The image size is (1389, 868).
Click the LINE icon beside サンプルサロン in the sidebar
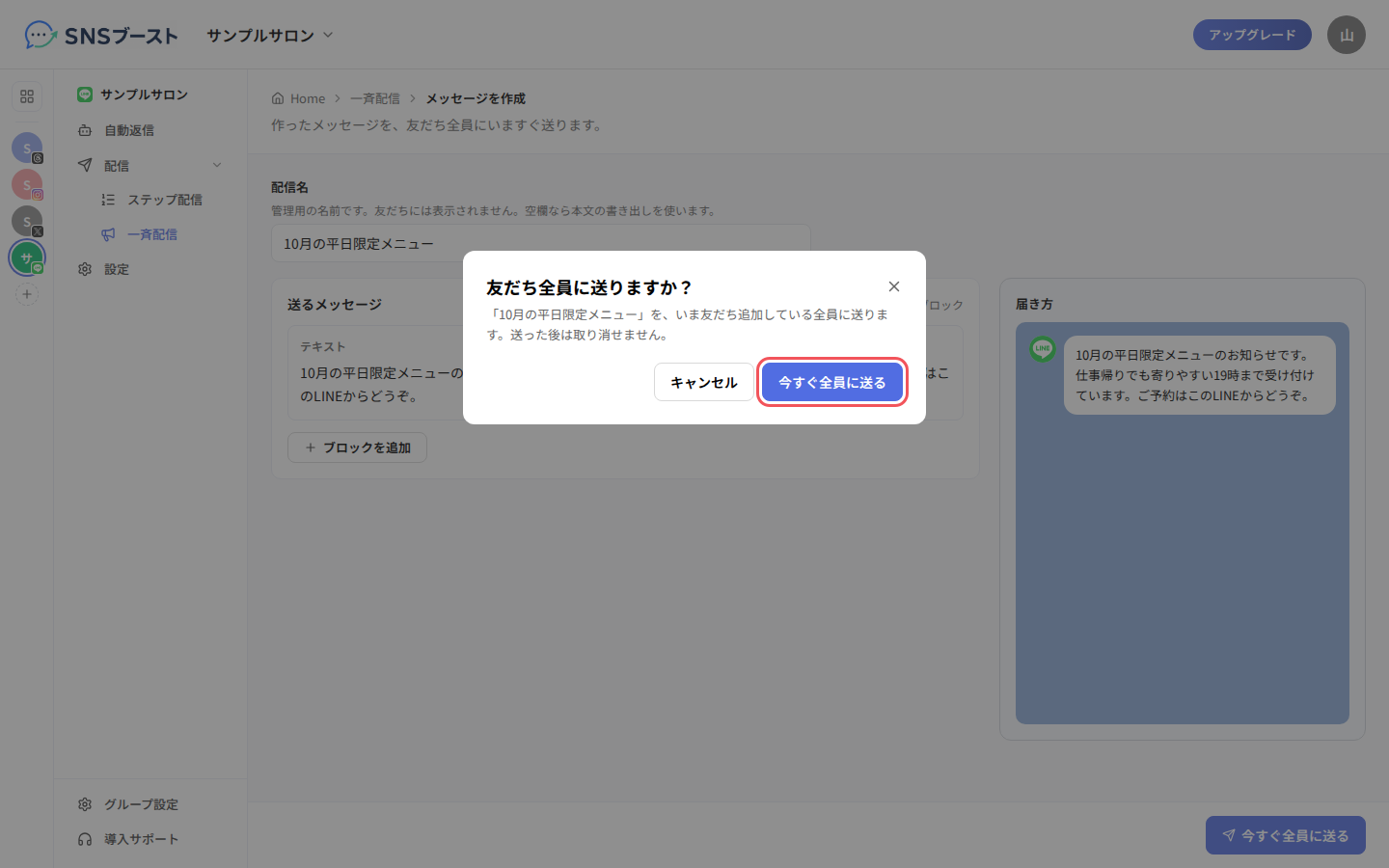(85, 95)
